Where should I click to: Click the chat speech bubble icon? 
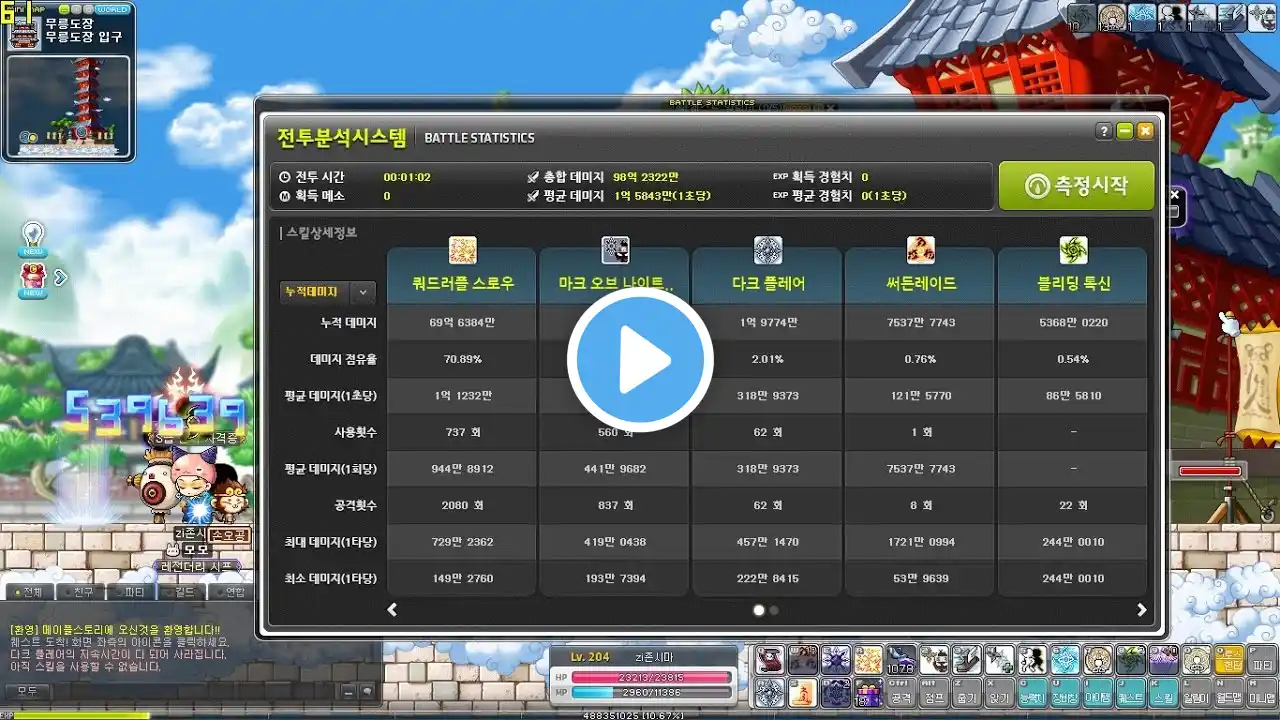[x=367, y=692]
